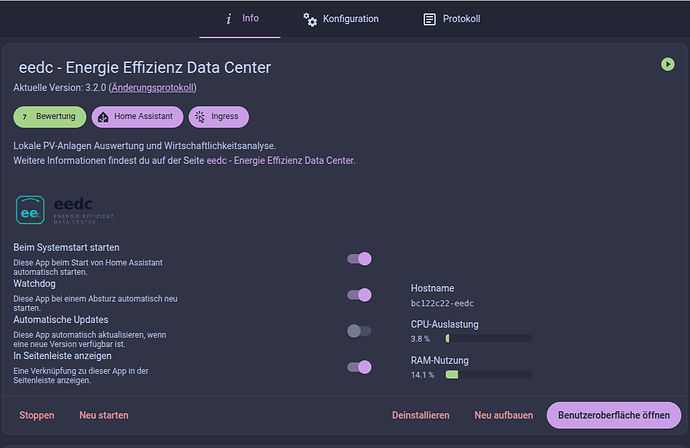Toggle In Seitenleiste anzeigen switch

click(359, 367)
